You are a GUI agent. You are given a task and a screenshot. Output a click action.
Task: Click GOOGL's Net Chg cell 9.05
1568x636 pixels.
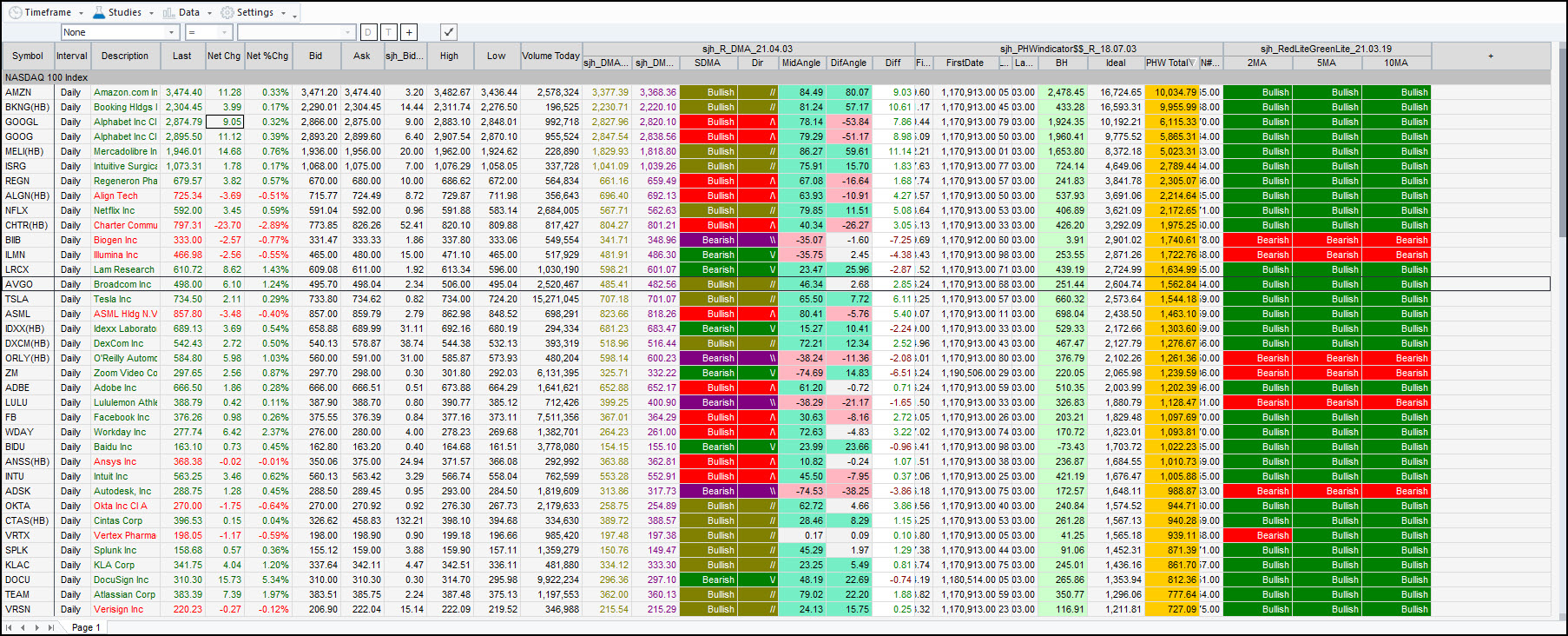click(x=224, y=122)
